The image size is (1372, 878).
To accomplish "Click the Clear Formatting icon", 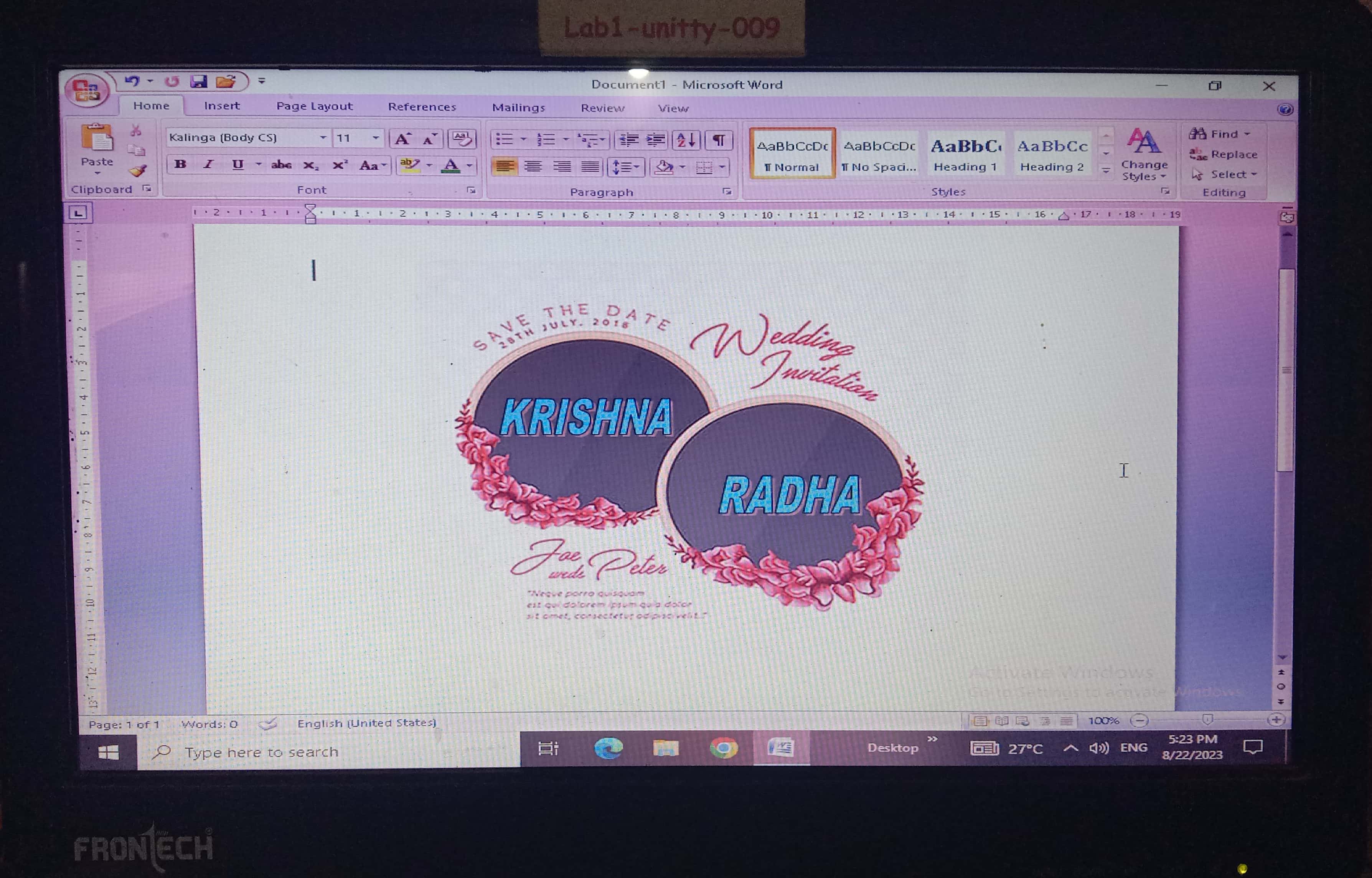I will click(x=461, y=139).
